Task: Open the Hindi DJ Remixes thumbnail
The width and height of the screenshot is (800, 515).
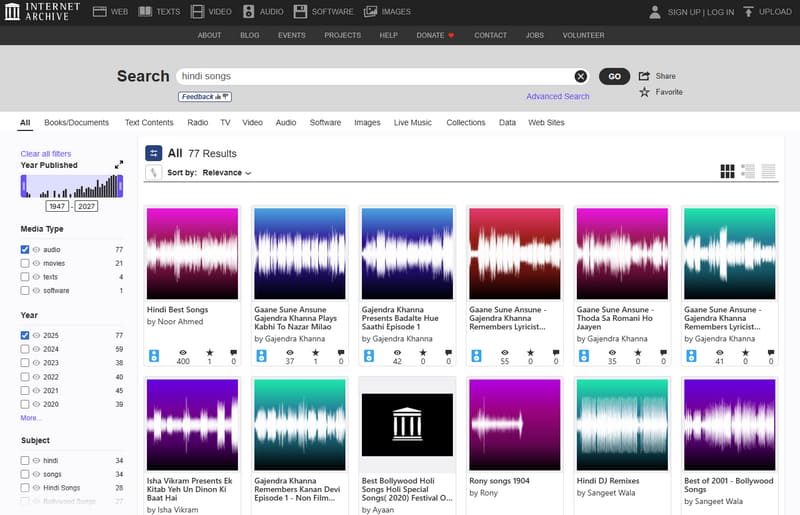Action: (622, 425)
